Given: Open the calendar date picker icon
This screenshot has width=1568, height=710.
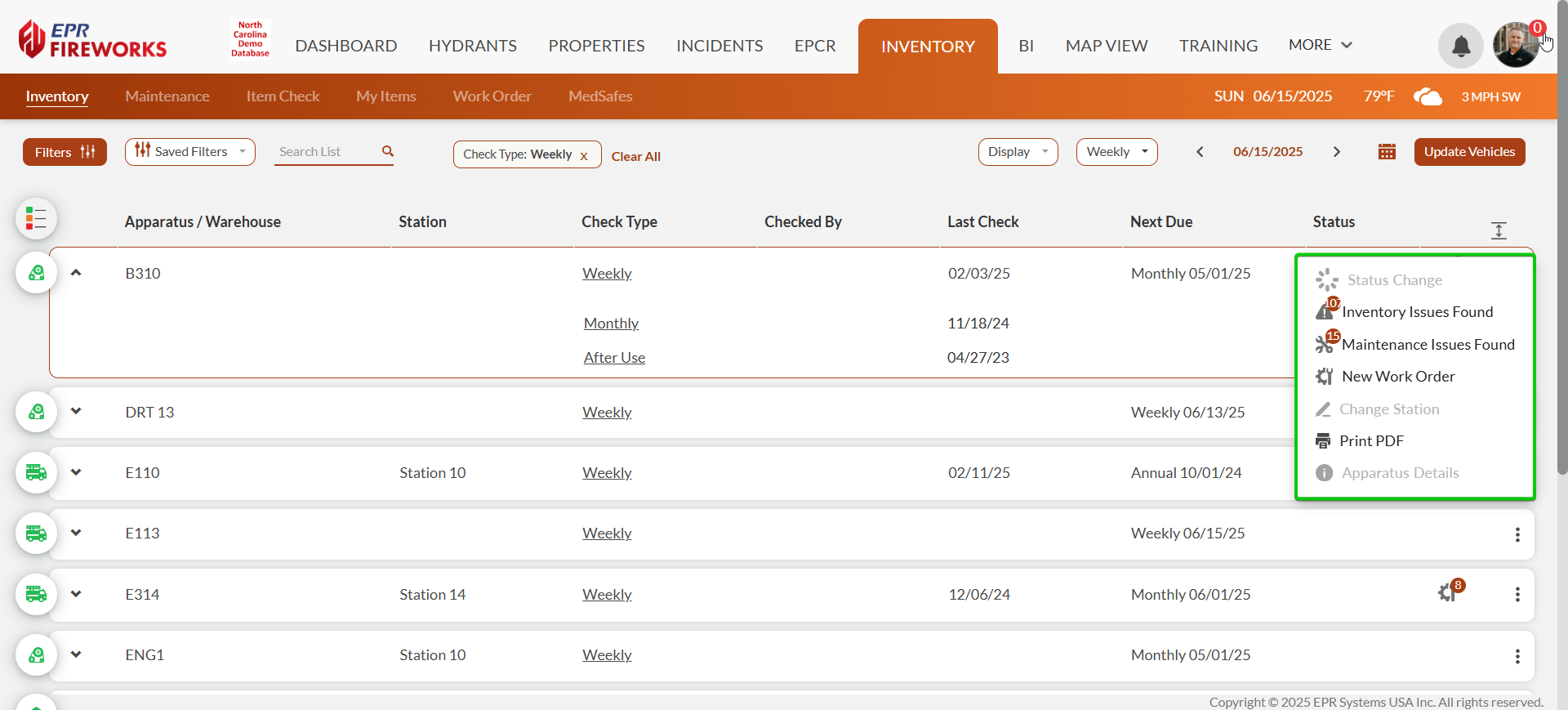Looking at the screenshot, I should point(1386,152).
